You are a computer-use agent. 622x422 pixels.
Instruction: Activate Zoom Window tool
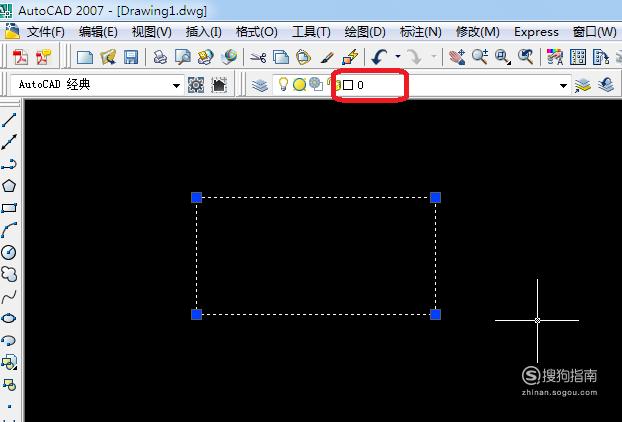pos(503,58)
